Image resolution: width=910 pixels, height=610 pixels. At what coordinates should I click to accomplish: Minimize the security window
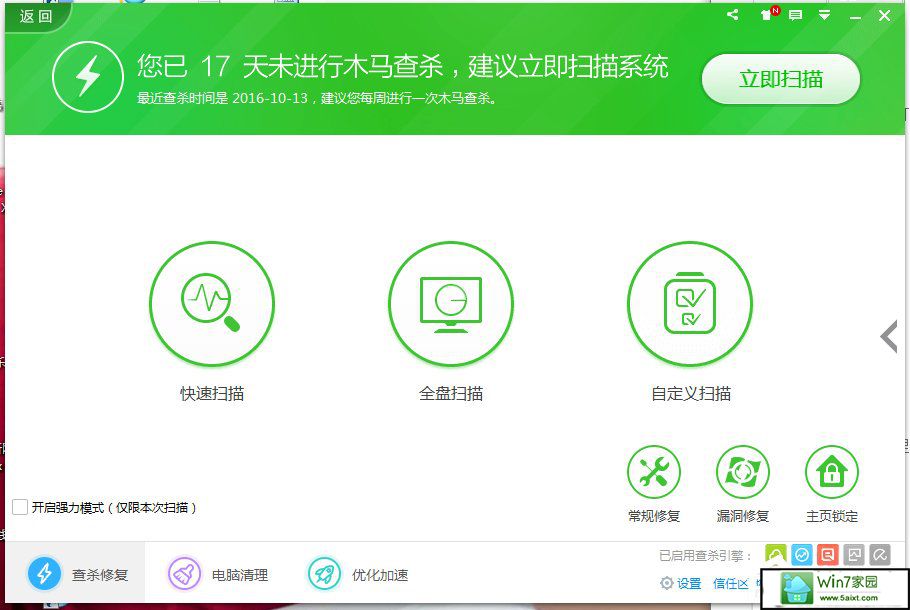[x=855, y=16]
